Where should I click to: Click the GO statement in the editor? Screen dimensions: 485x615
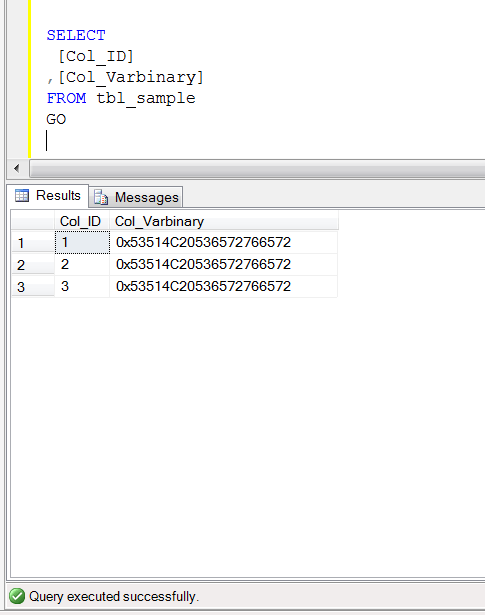pos(56,119)
